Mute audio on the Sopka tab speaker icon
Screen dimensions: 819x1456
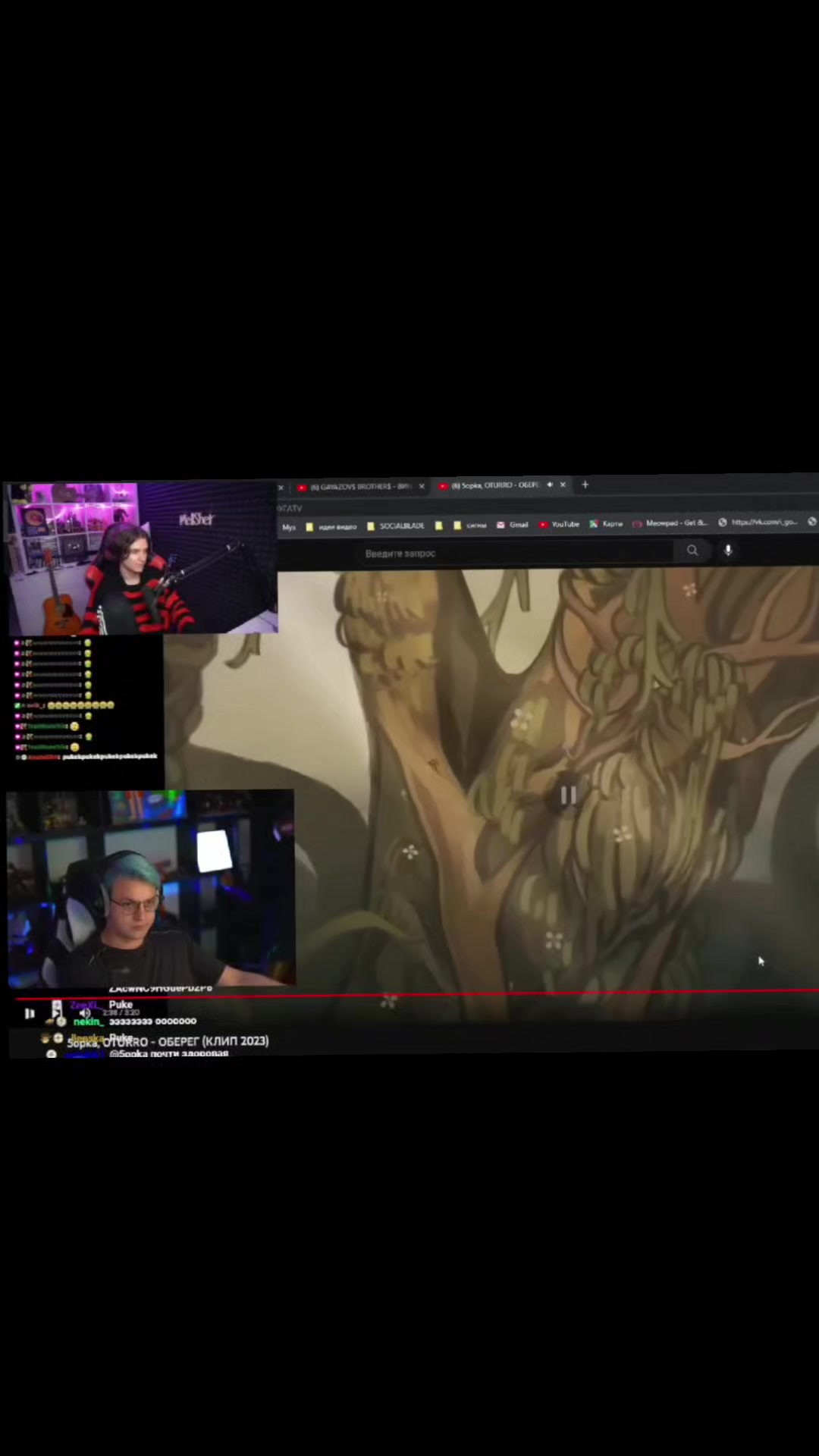[x=549, y=485]
